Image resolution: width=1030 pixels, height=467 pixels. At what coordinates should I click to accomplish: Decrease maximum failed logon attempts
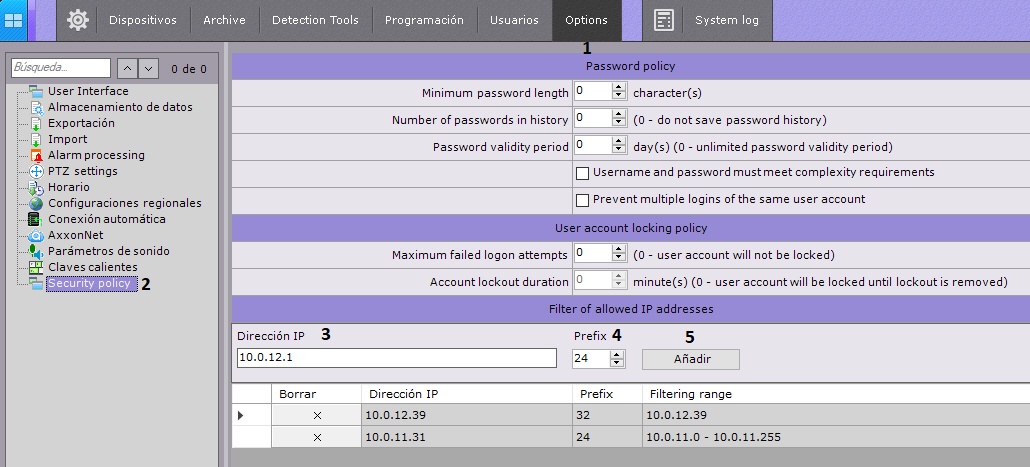pos(619,259)
